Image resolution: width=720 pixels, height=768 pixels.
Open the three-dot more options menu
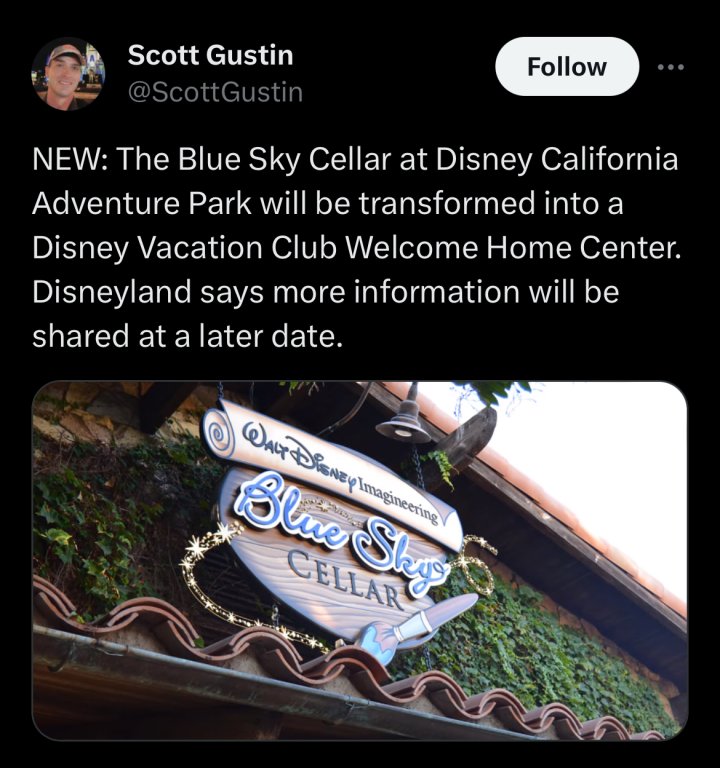click(671, 67)
